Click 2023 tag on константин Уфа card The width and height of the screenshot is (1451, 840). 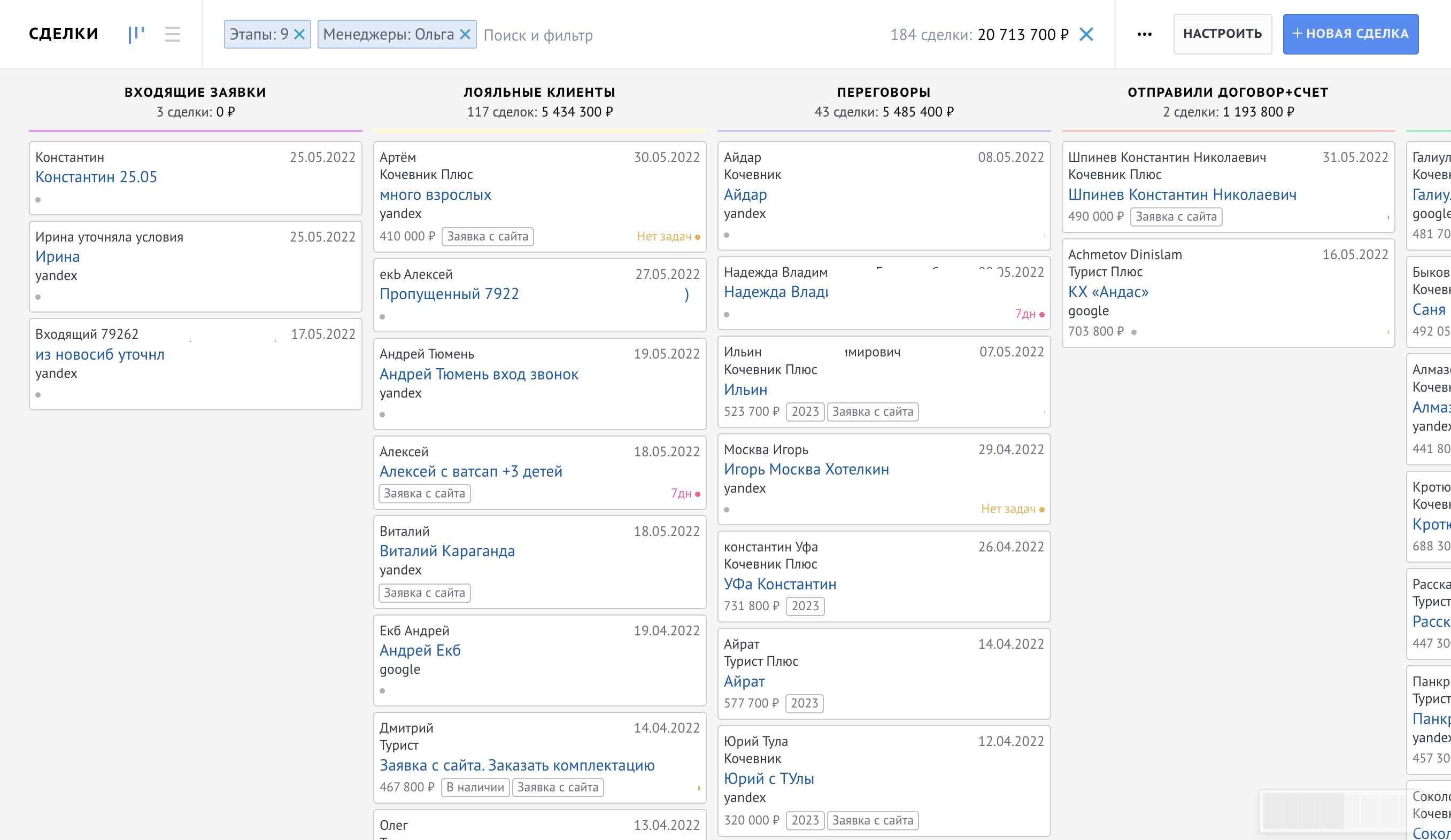(805, 606)
